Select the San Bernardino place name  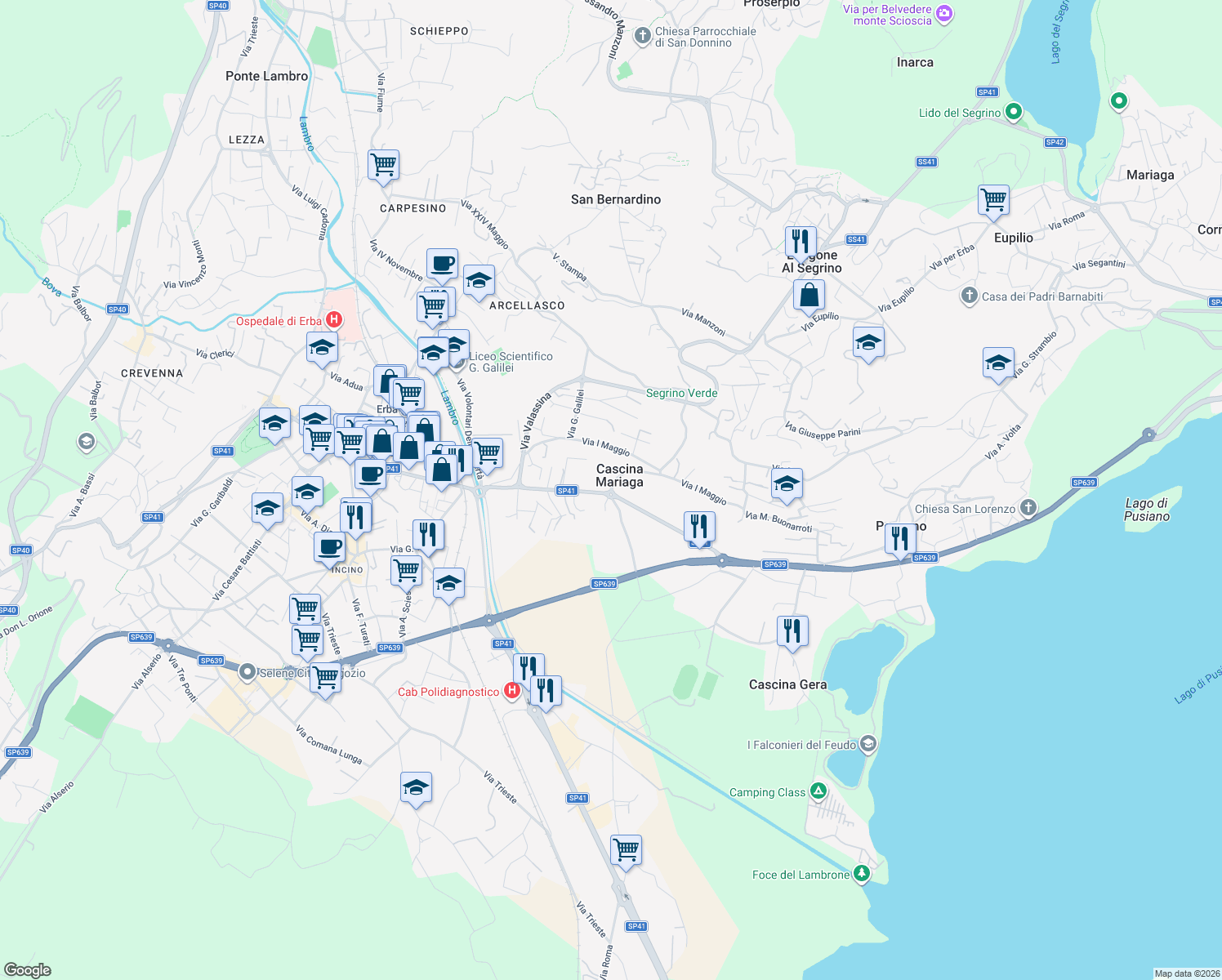coord(616,199)
